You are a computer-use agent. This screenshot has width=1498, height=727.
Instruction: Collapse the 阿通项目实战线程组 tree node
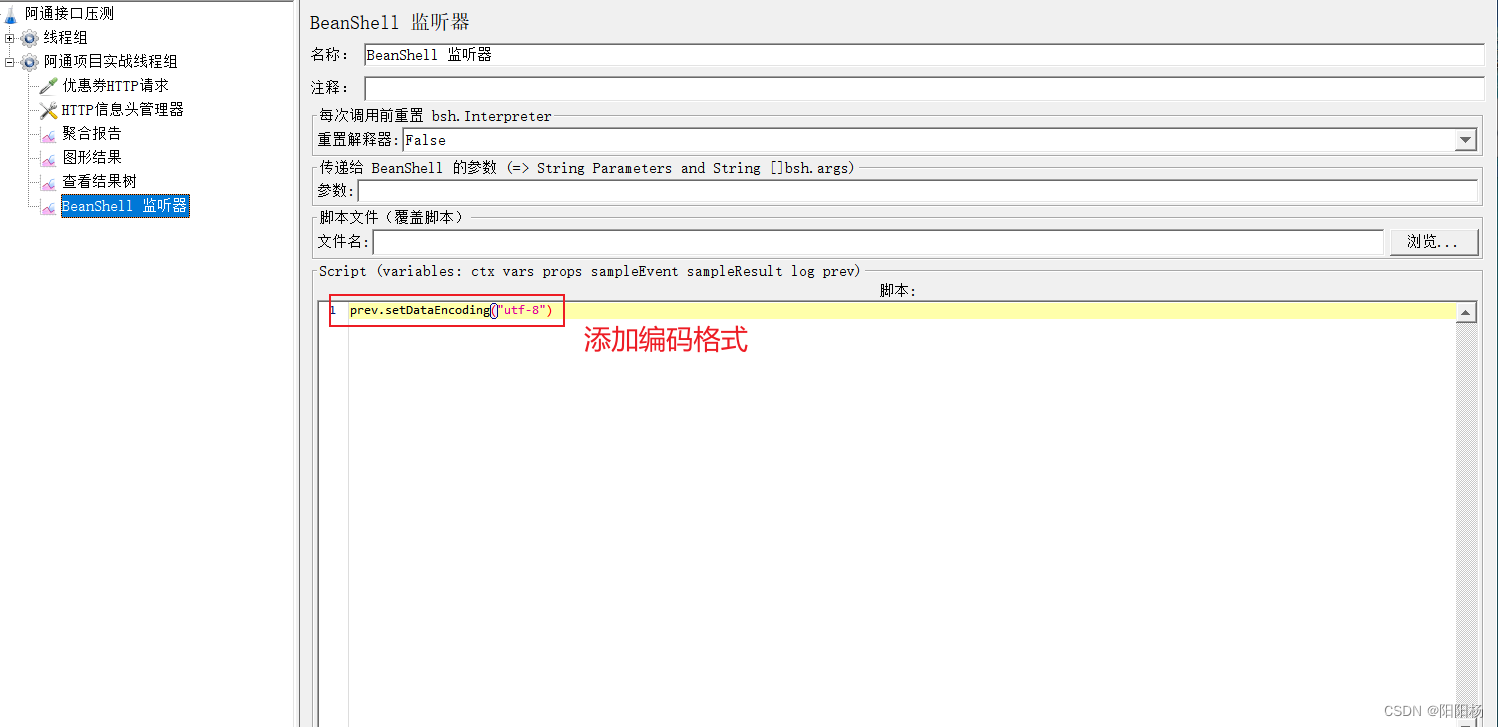coord(10,62)
